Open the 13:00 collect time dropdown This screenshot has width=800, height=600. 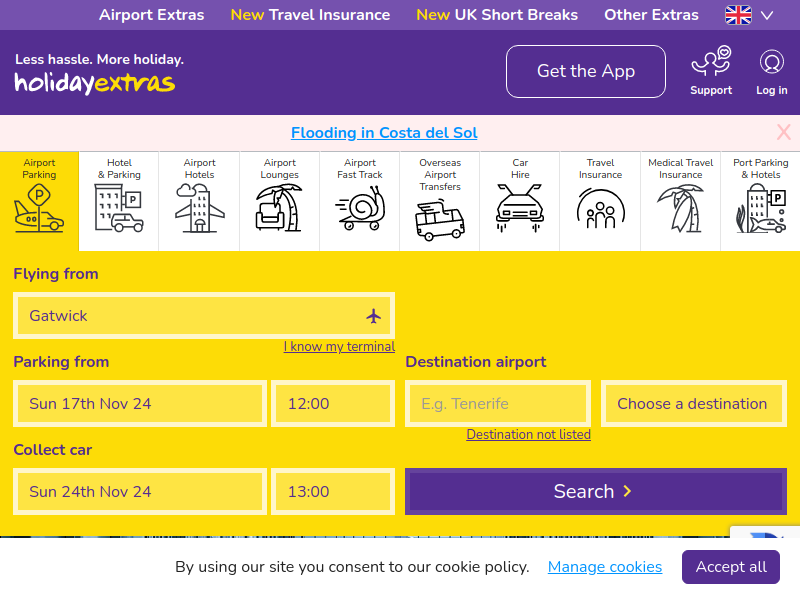point(333,491)
